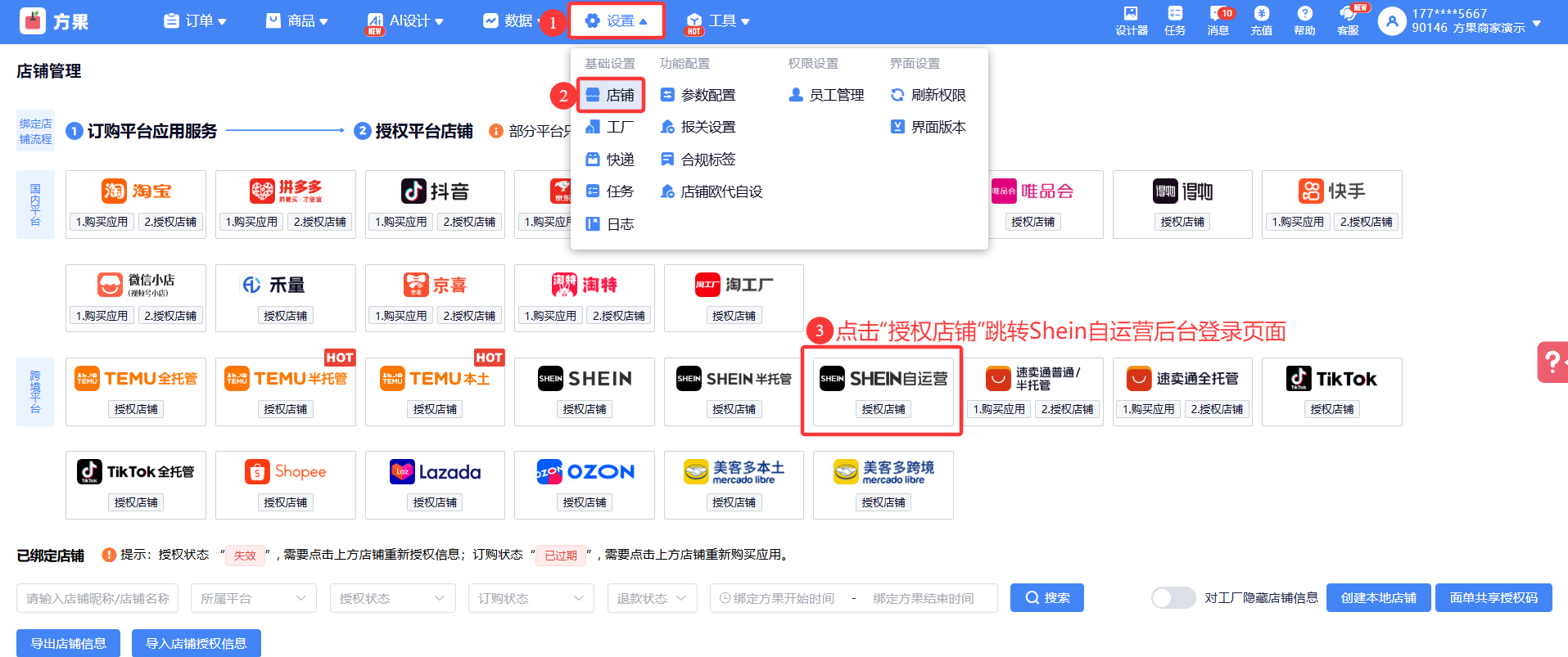The width and height of the screenshot is (1568, 657).
Task: Select 合规标签 menu item
Action: click(x=698, y=160)
